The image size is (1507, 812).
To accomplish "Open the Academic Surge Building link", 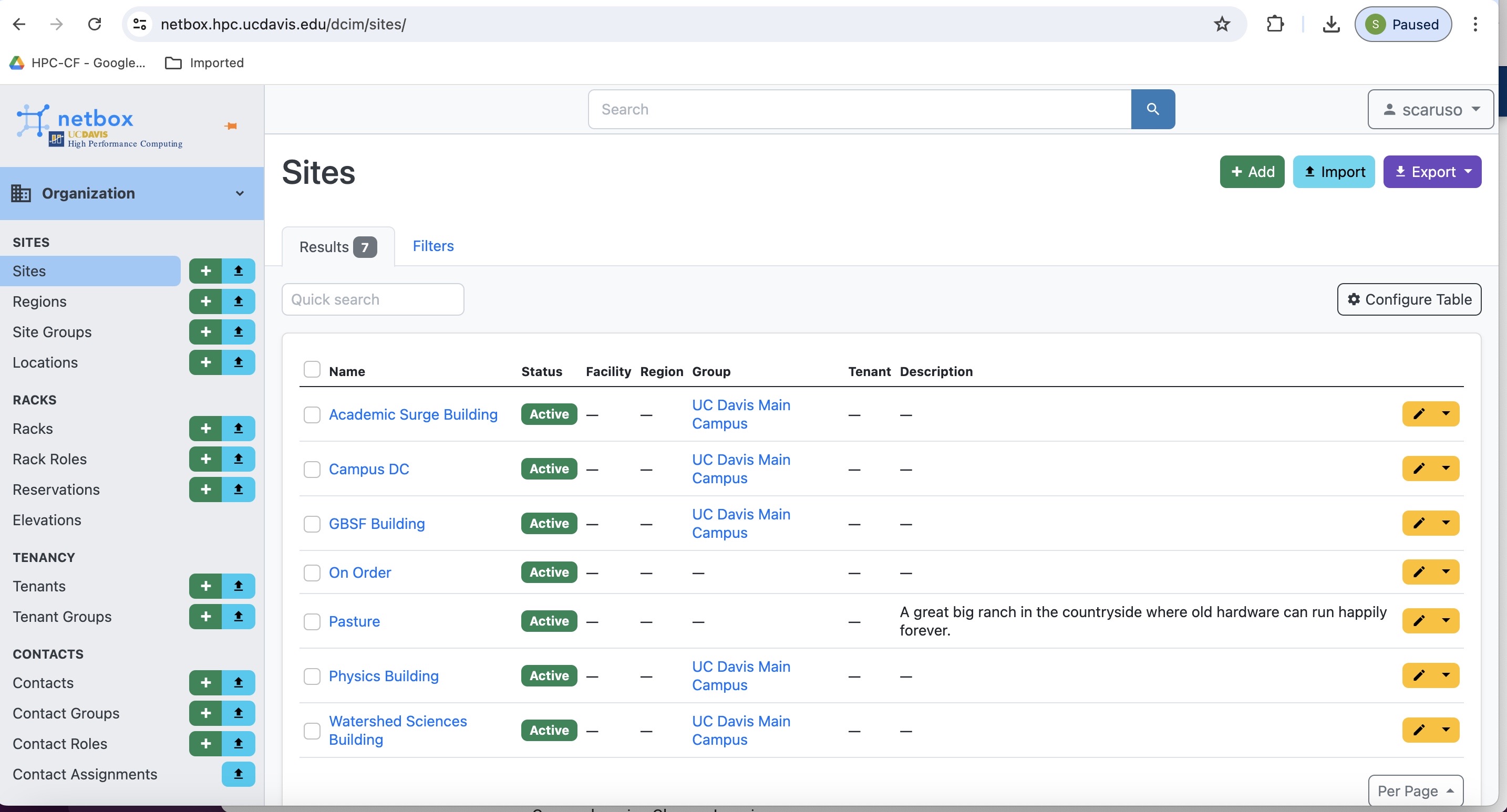I will [413, 414].
